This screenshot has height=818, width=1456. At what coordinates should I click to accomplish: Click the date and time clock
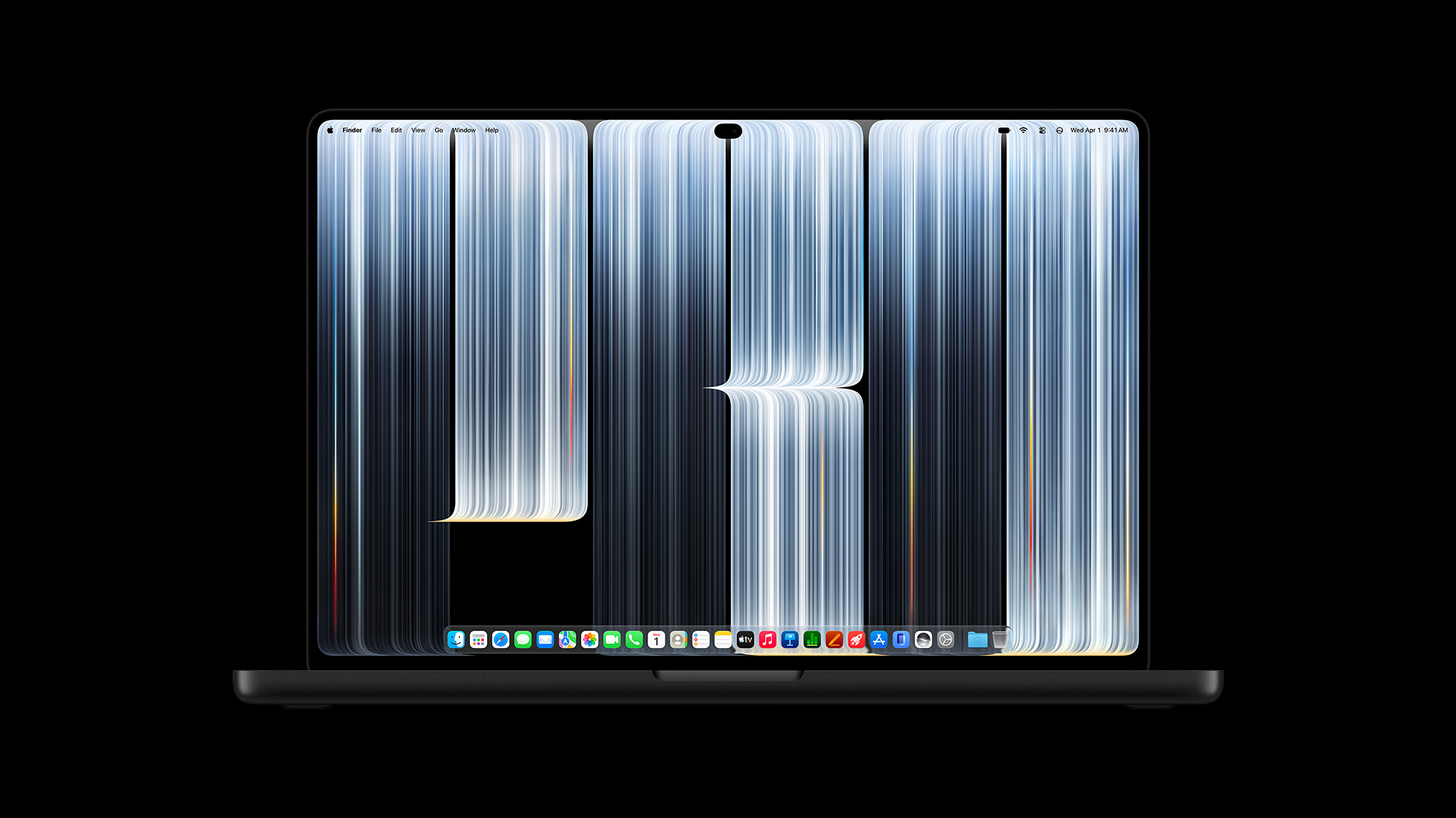(x=1099, y=130)
